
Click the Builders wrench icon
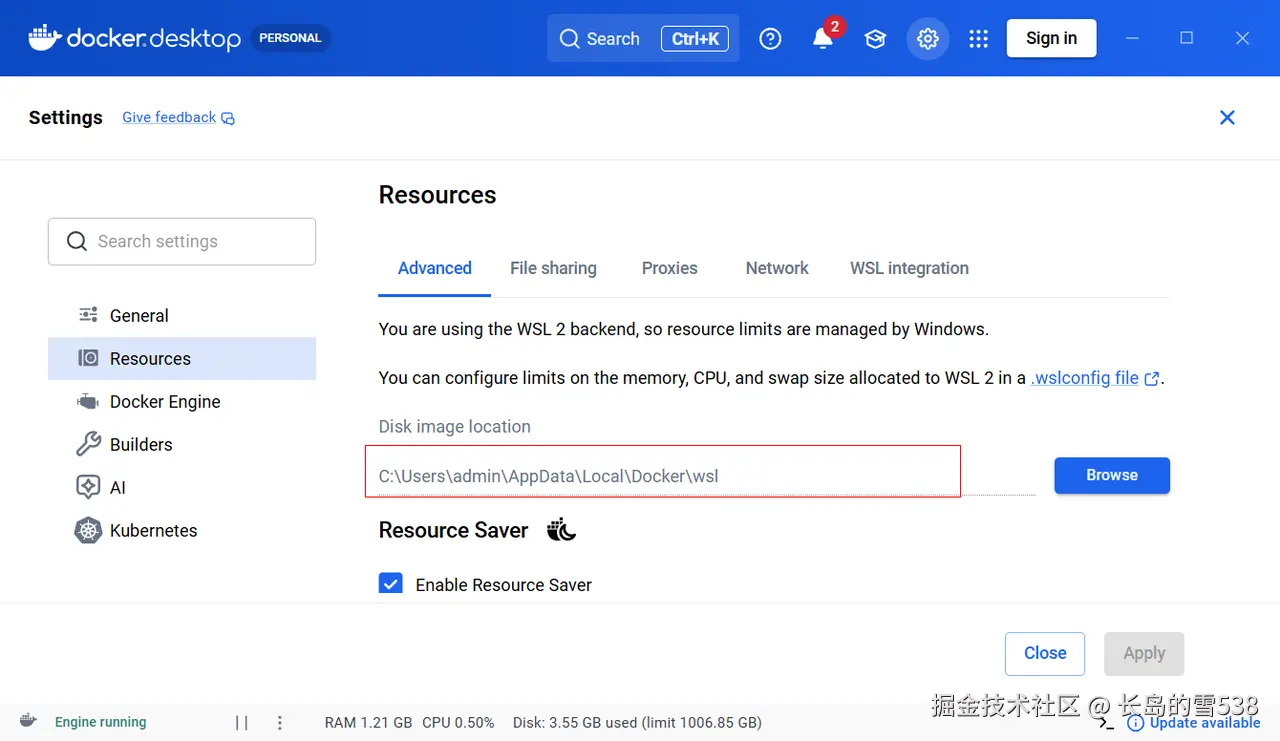88,444
